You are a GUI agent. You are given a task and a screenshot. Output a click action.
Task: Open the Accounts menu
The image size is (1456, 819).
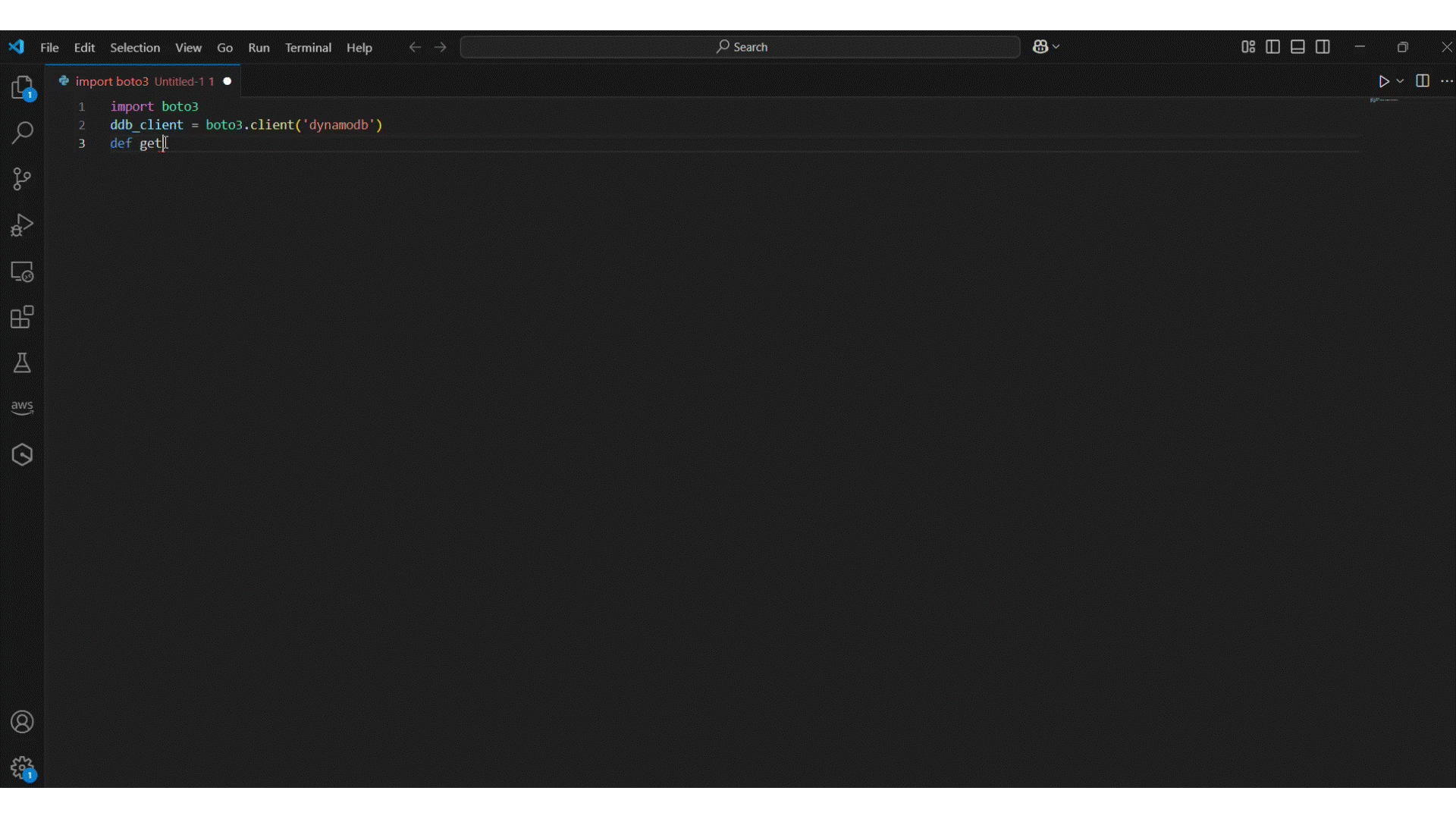click(23, 722)
